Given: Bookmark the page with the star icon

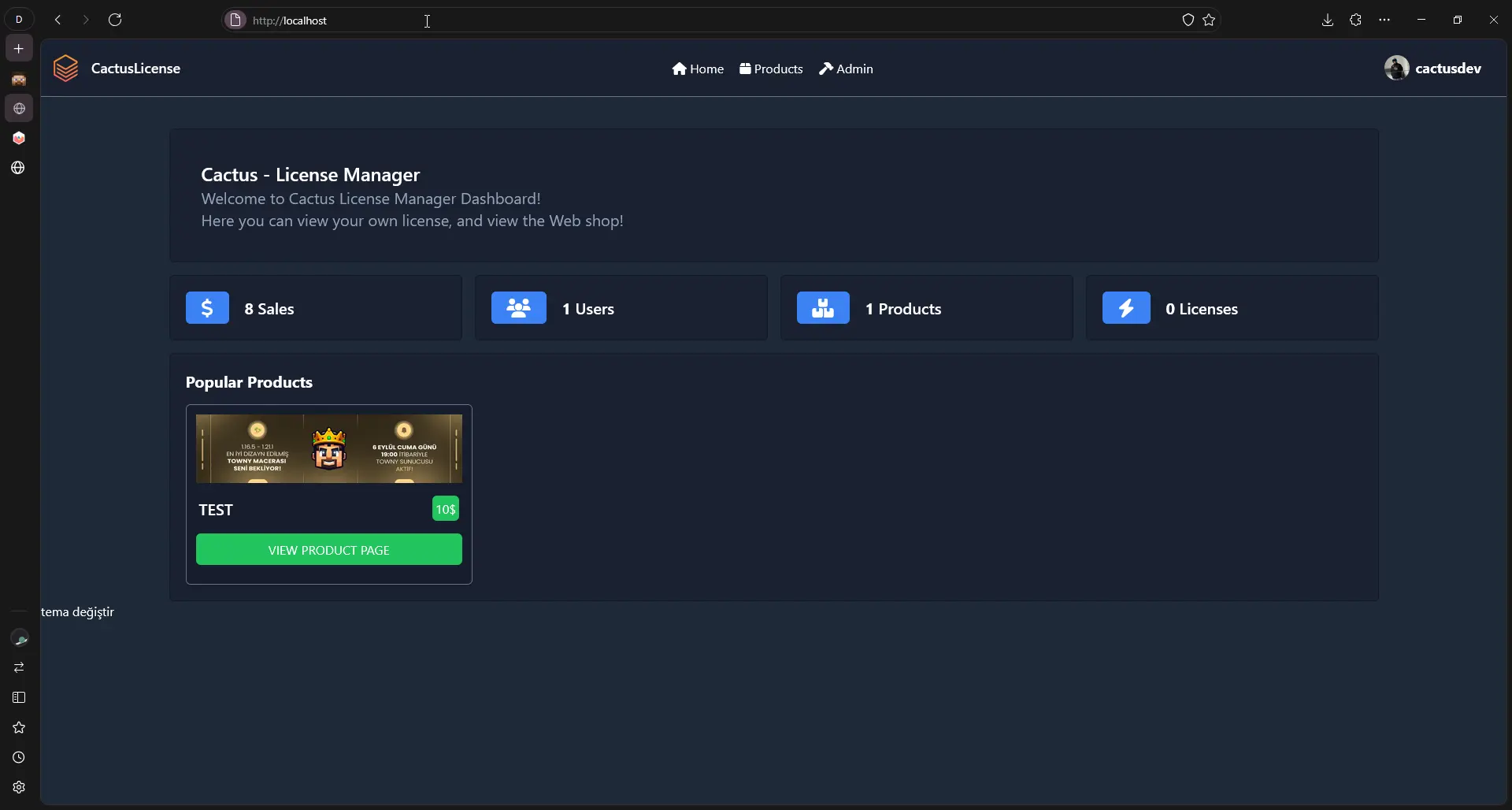Looking at the screenshot, I should [1209, 20].
